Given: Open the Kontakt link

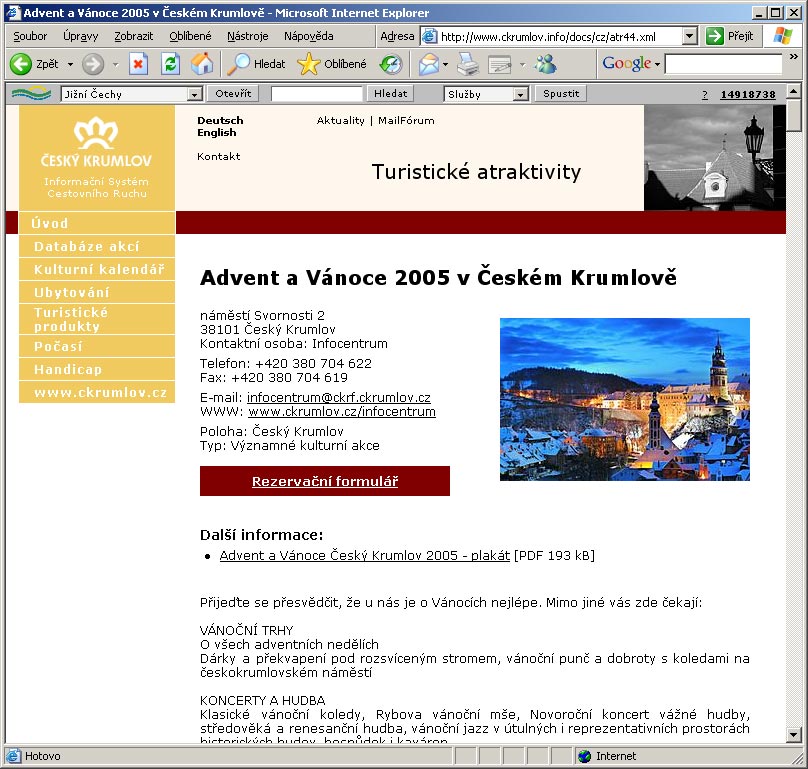Looking at the screenshot, I should [218, 156].
